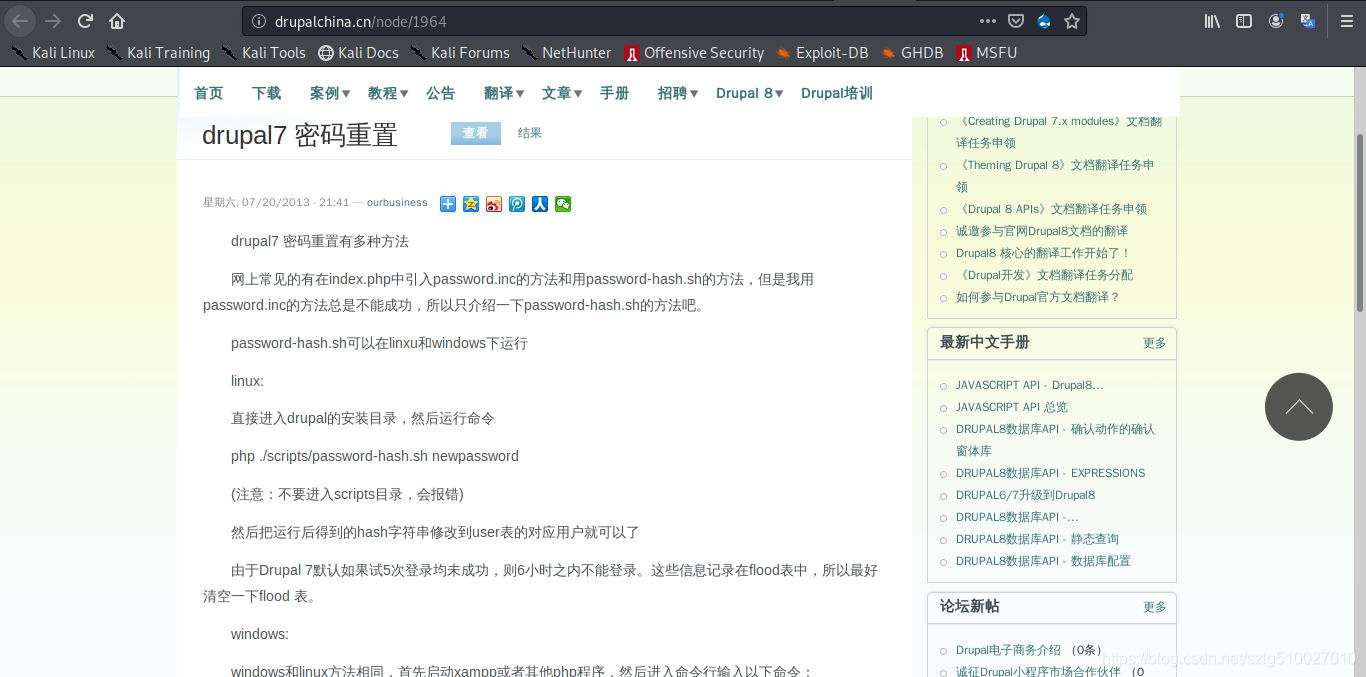1366x677 pixels.
Task: Reload the current page
Action: (86, 21)
